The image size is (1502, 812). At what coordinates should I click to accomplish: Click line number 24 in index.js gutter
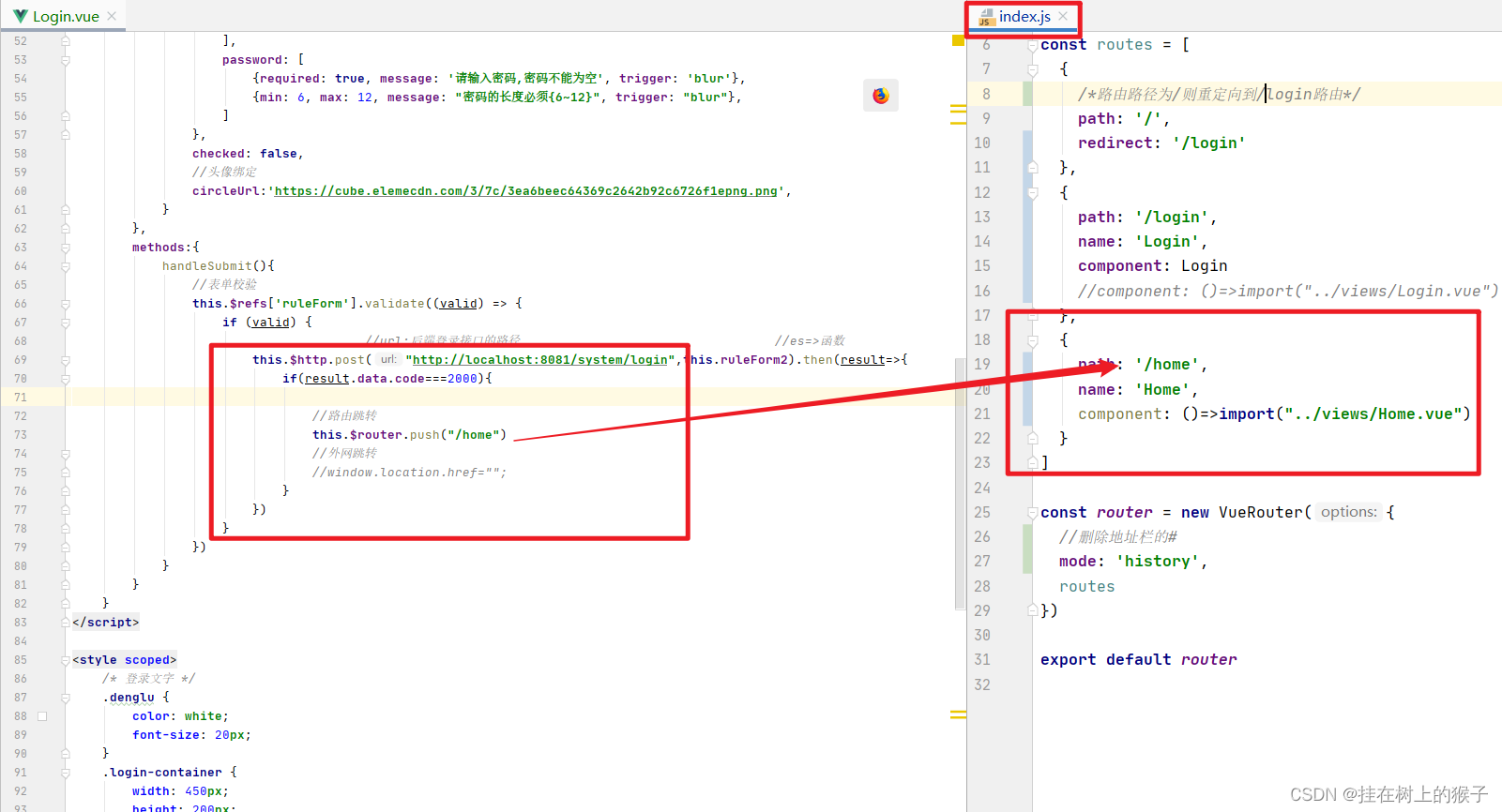(x=982, y=488)
